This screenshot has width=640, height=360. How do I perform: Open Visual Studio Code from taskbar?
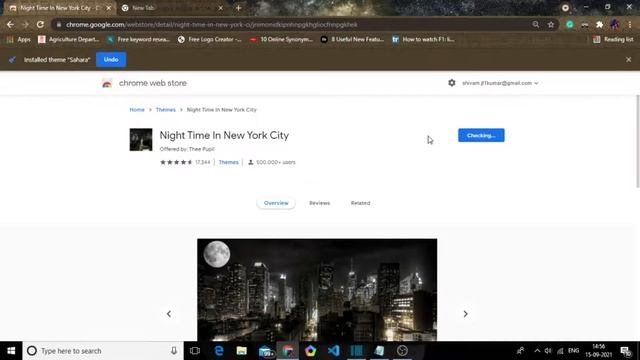click(x=333, y=351)
